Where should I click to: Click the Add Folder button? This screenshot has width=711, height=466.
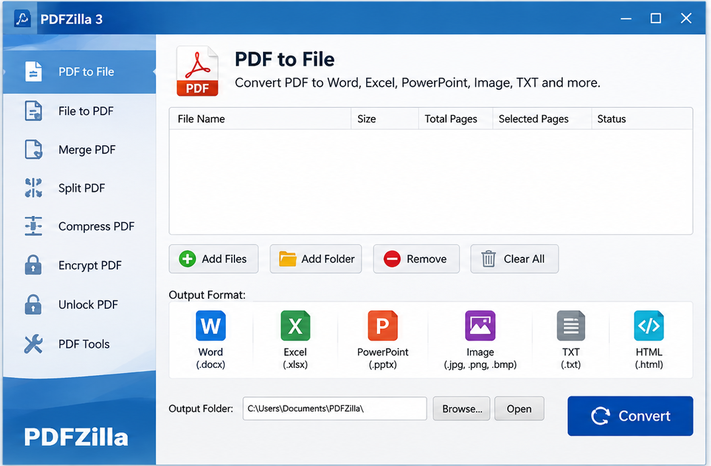pos(316,259)
